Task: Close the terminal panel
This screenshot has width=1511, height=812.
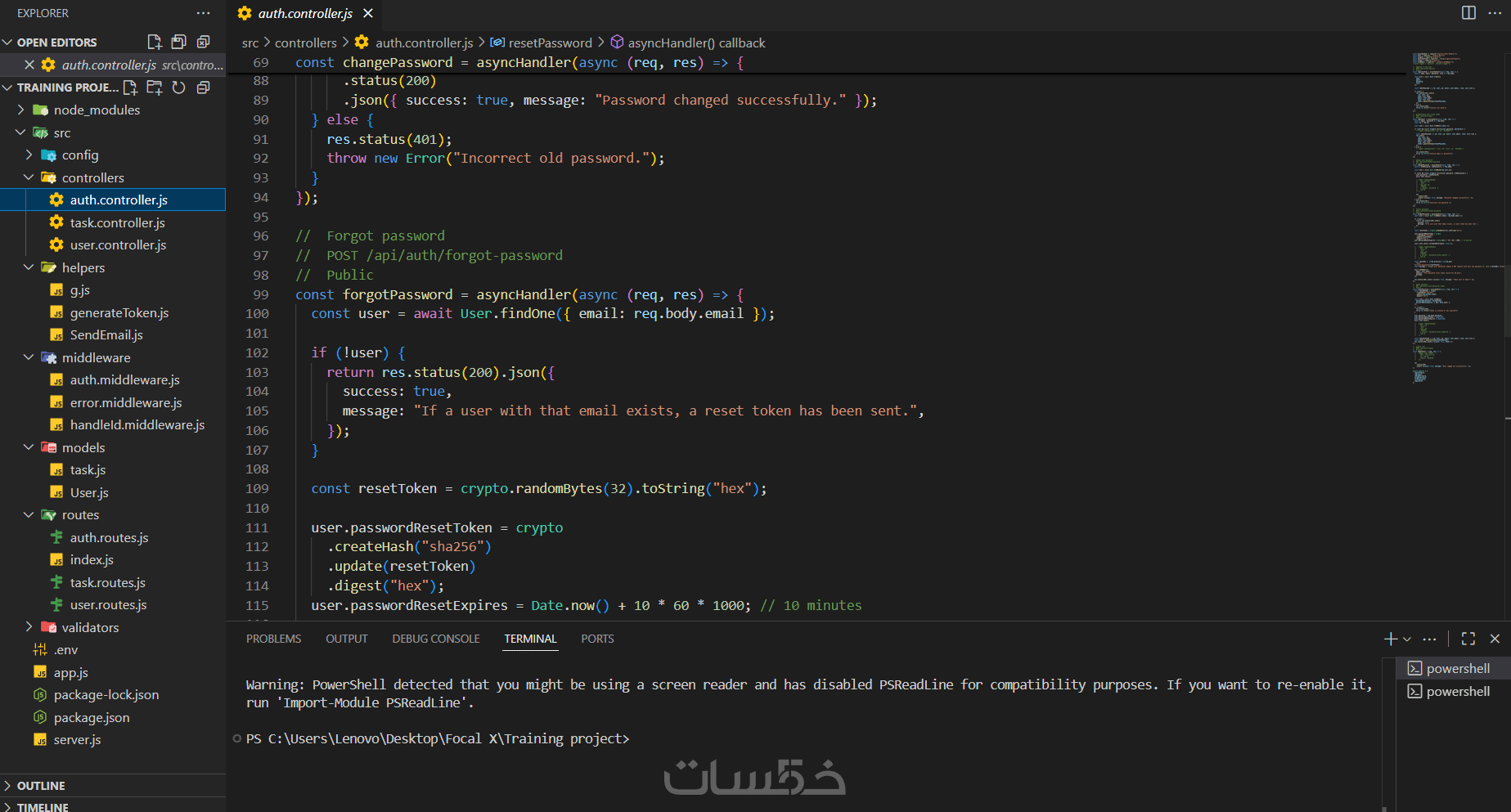Action: tap(1495, 639)
